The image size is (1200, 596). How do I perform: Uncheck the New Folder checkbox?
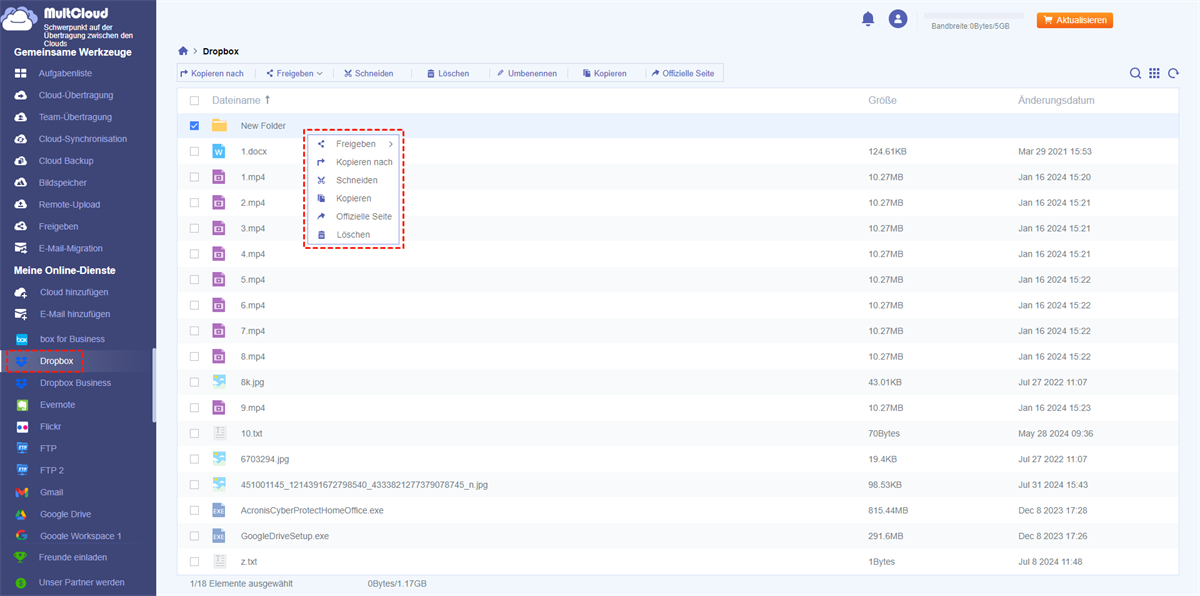(x=194, y=126)
